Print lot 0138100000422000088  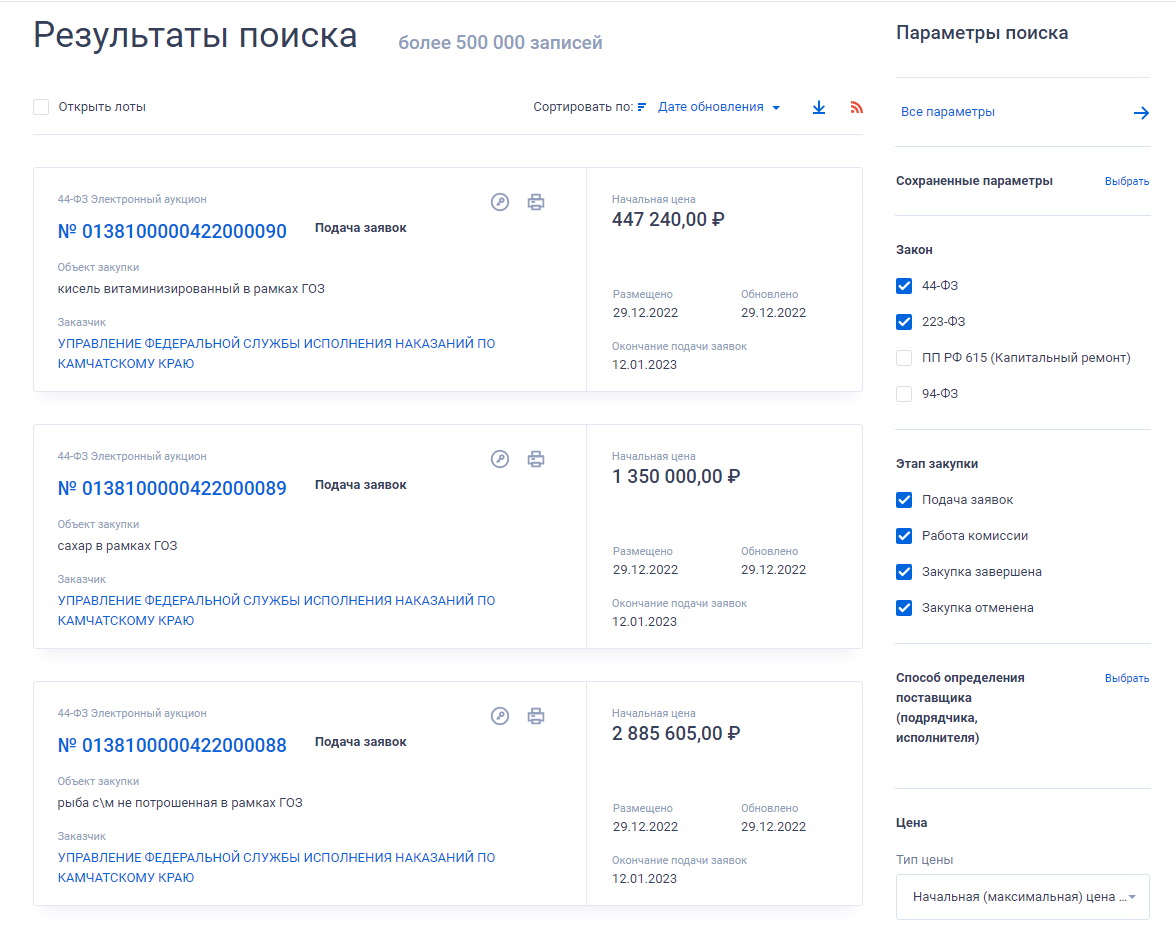coord(536,716)
